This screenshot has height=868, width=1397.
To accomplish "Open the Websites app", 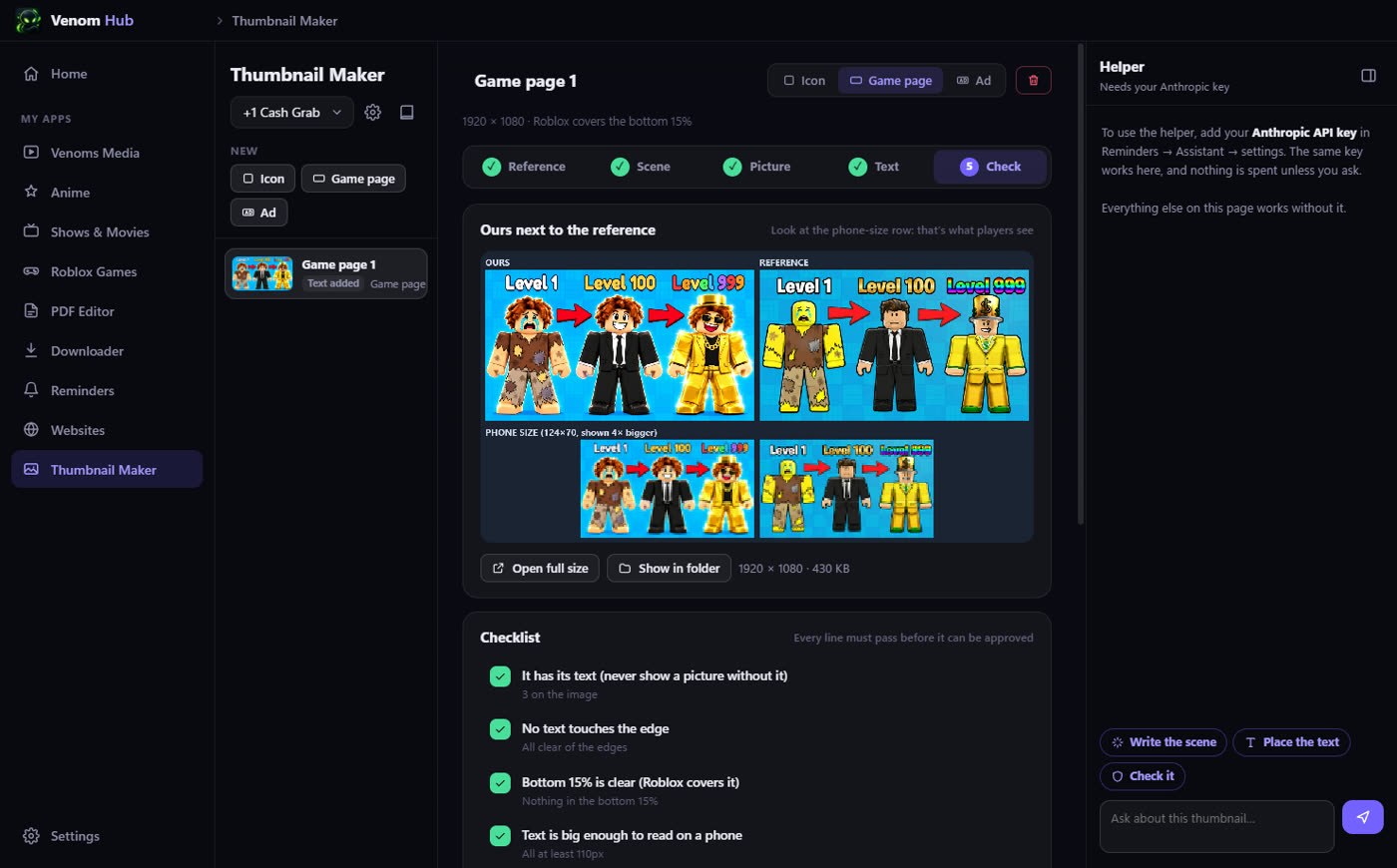I will 107,430.
